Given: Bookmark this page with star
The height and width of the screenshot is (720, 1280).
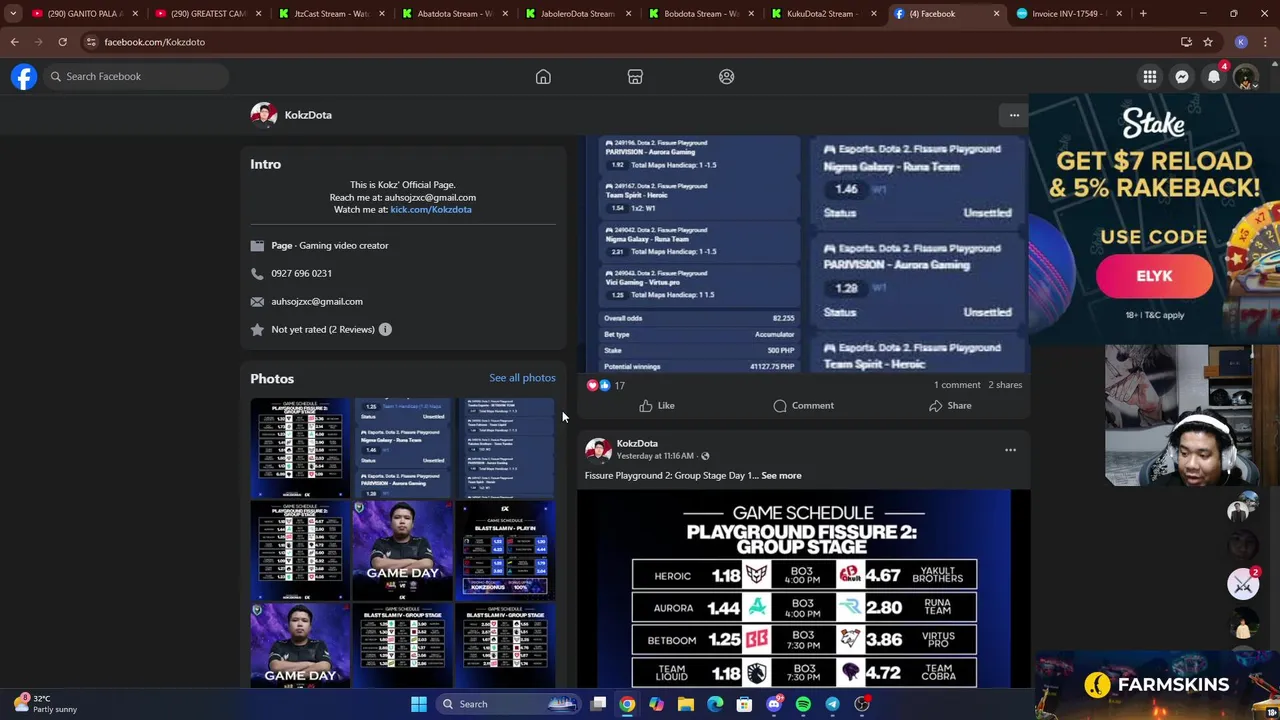Looking at the screenshot, I should coord(1208,42).
